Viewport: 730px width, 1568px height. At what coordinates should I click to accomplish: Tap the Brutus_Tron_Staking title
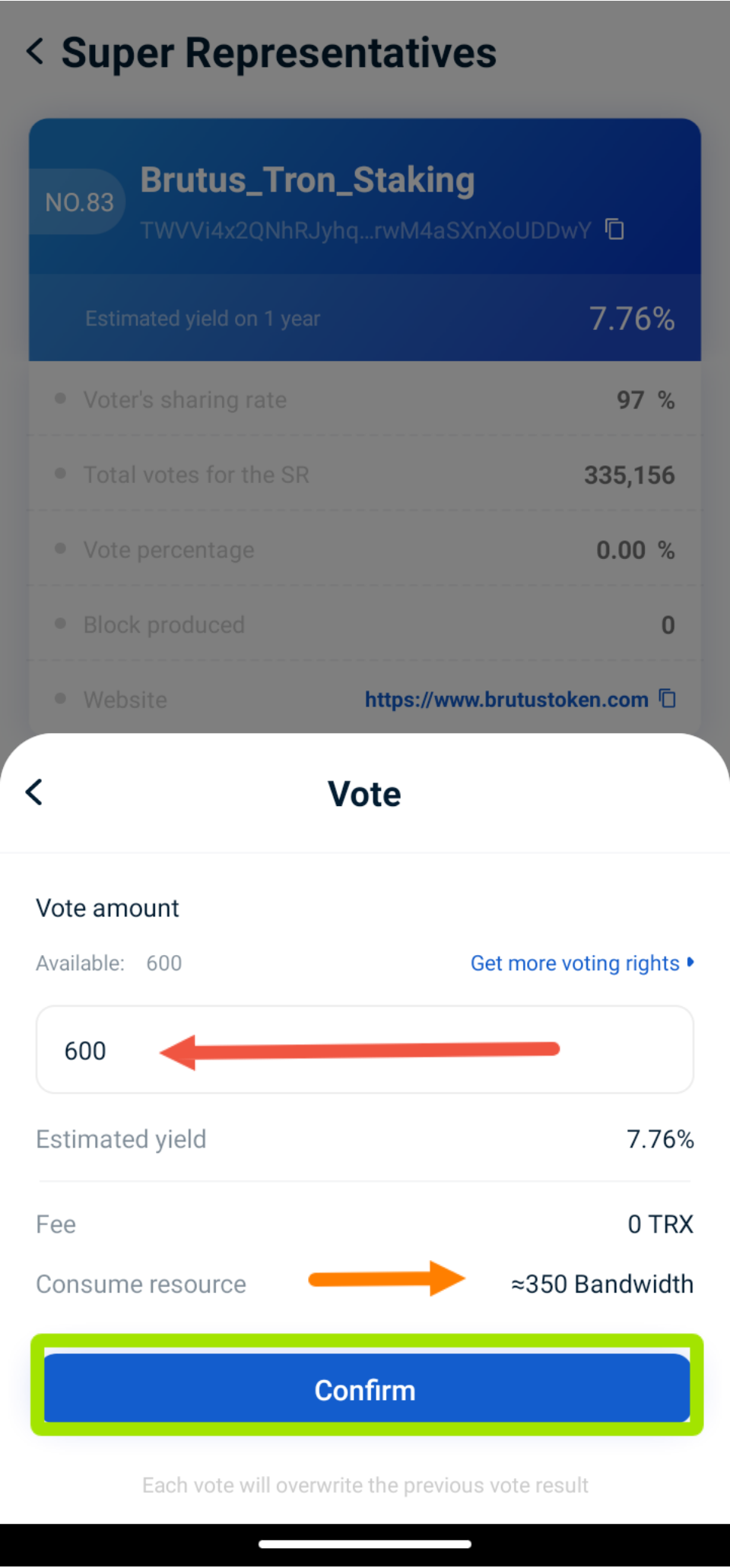(307, 181)
